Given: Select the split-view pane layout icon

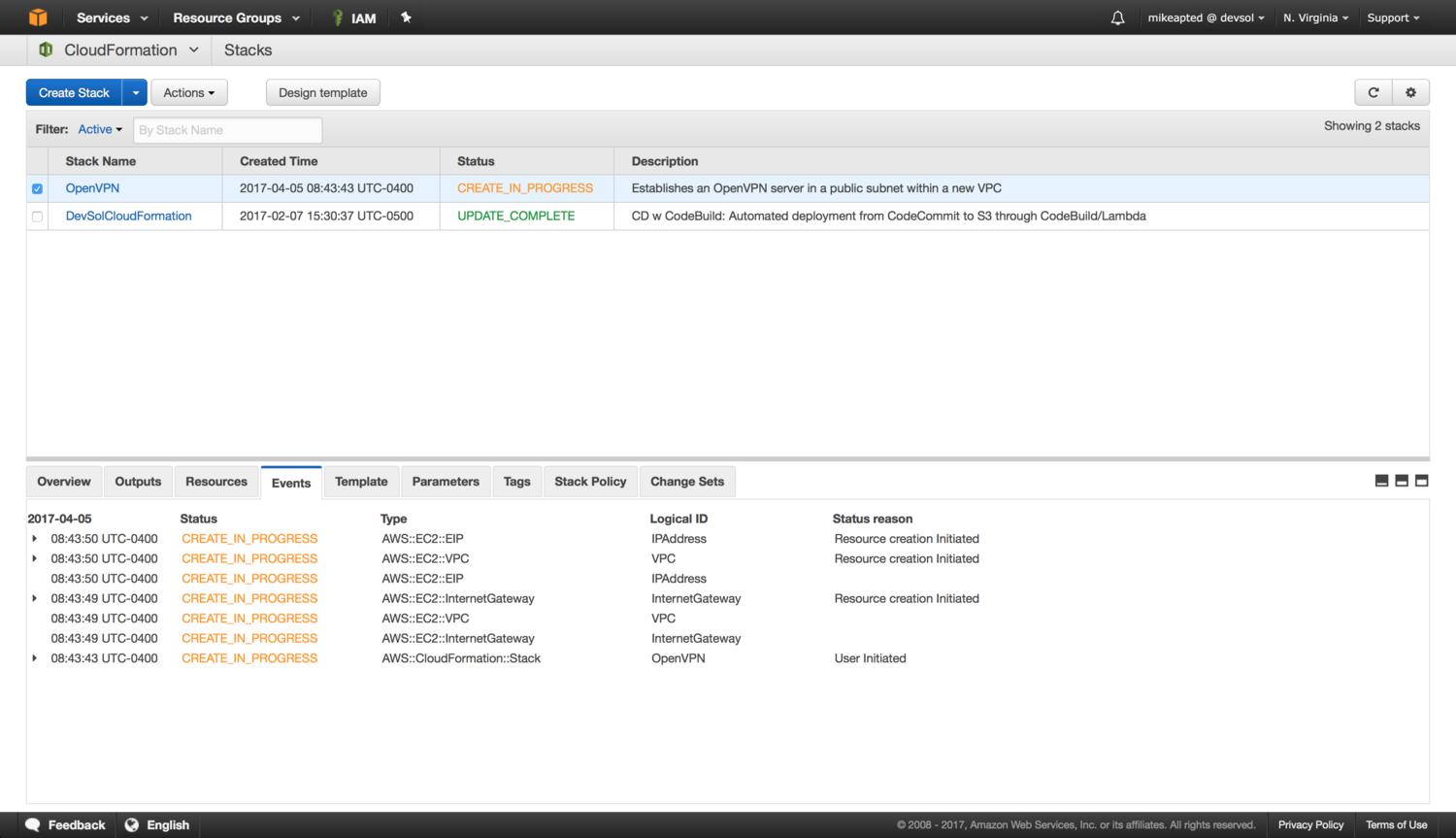Looking at the screenshot, I should point(1402,481).
